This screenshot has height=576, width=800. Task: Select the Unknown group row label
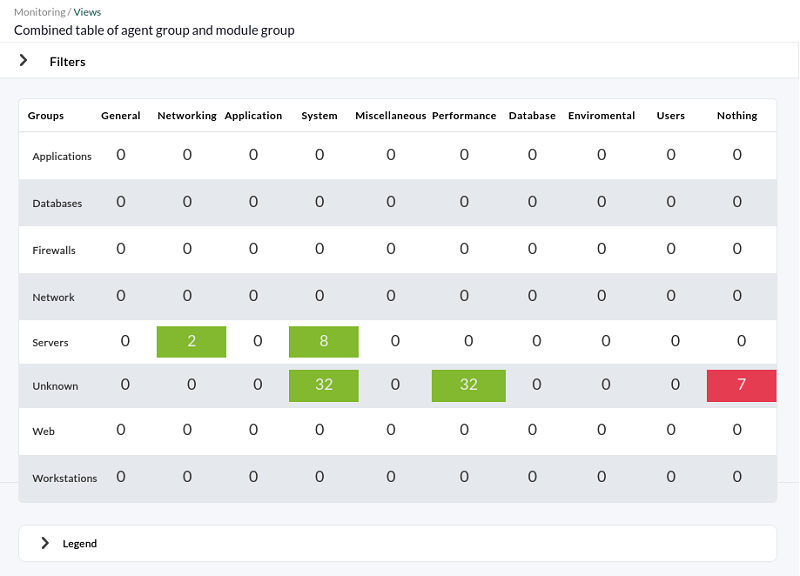[x=55, y=386]
